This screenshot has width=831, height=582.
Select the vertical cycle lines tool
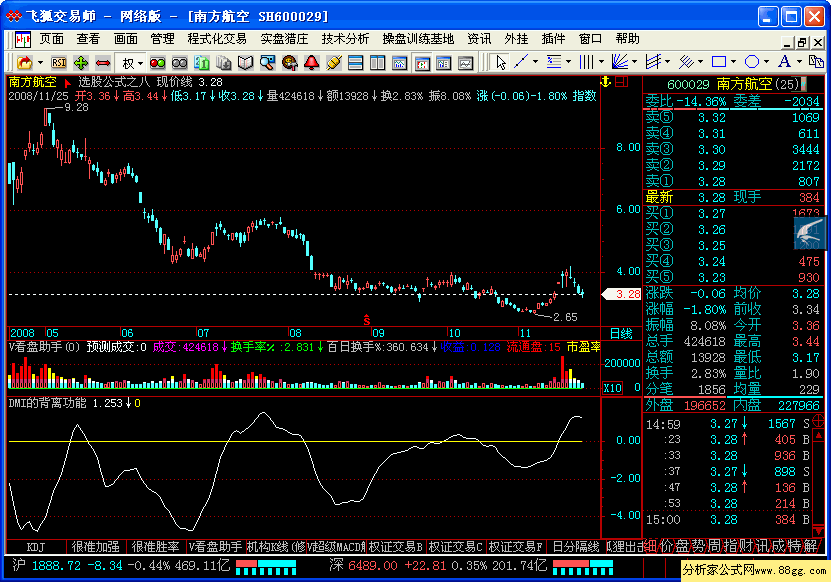click(x=586, y=62)
